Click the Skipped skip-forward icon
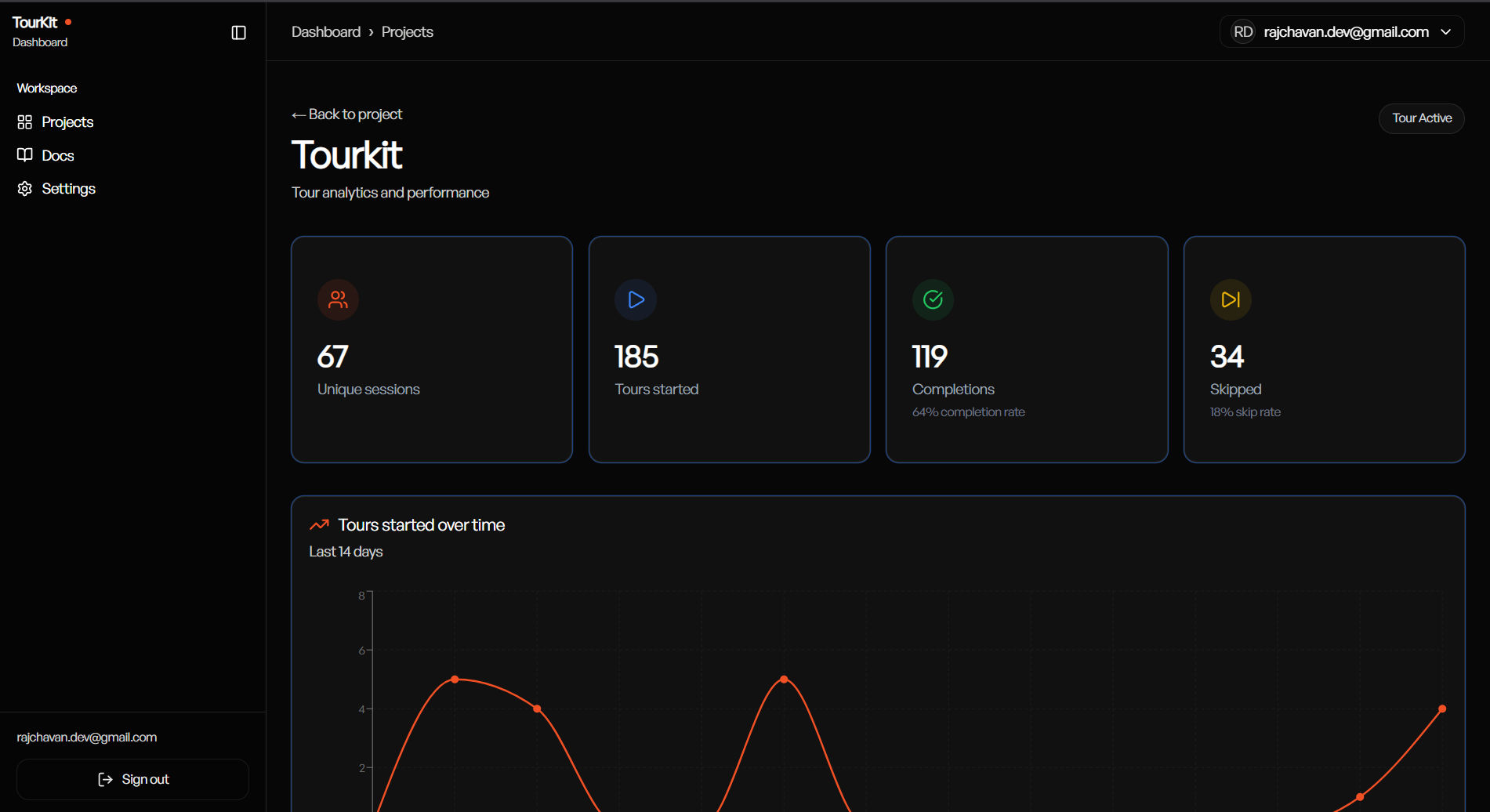Viewport: 1490px width, 812px height. (x=1231, y=299)
